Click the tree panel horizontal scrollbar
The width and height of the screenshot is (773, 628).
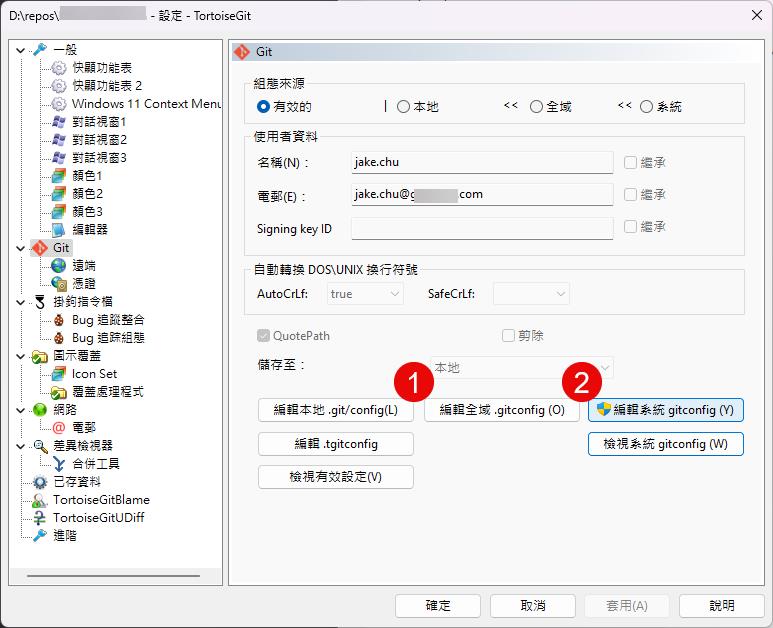113,576
